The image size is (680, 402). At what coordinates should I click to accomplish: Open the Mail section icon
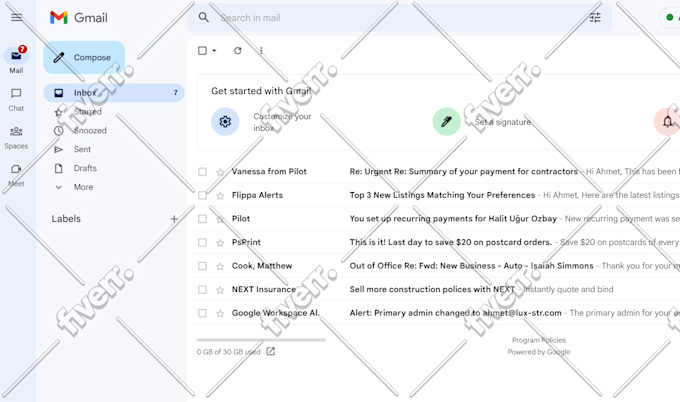16,56
